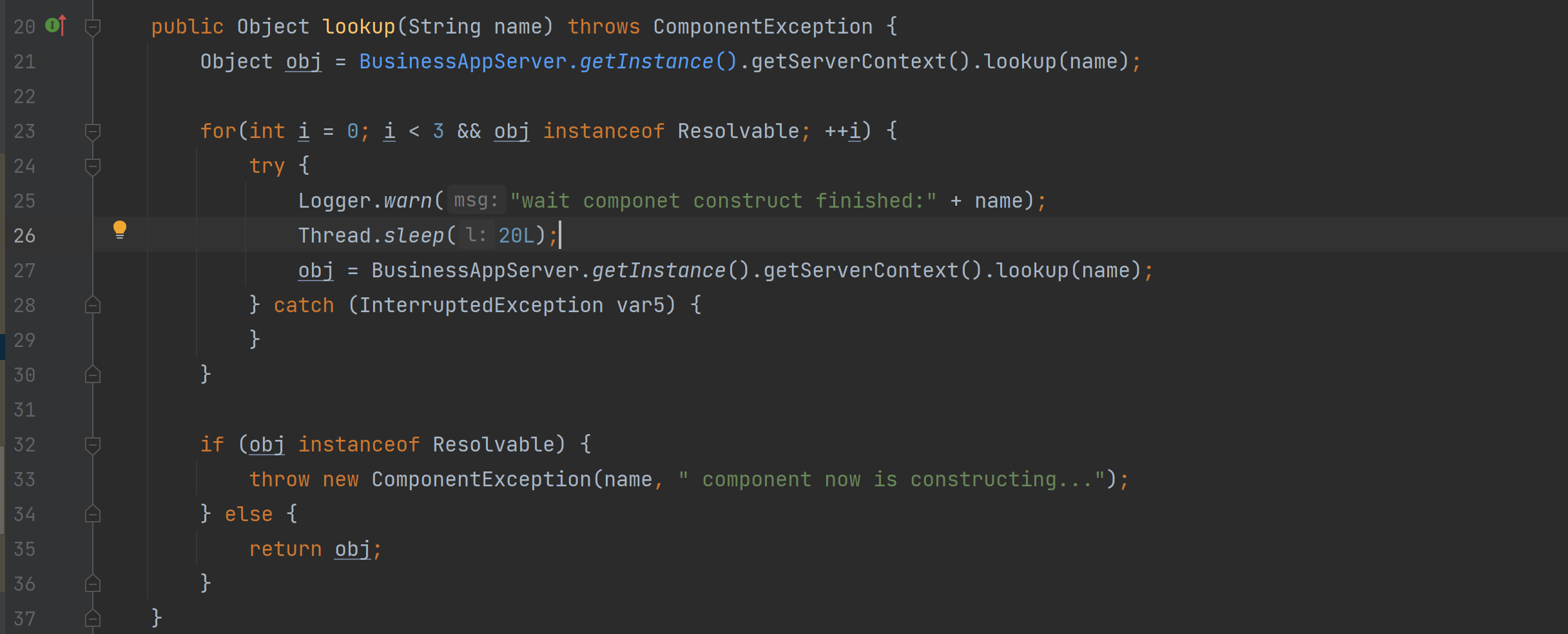Click line number 26 in the gutter
Image resolution: width=1568 pixels, height=634 pixels.
[24, 236]
